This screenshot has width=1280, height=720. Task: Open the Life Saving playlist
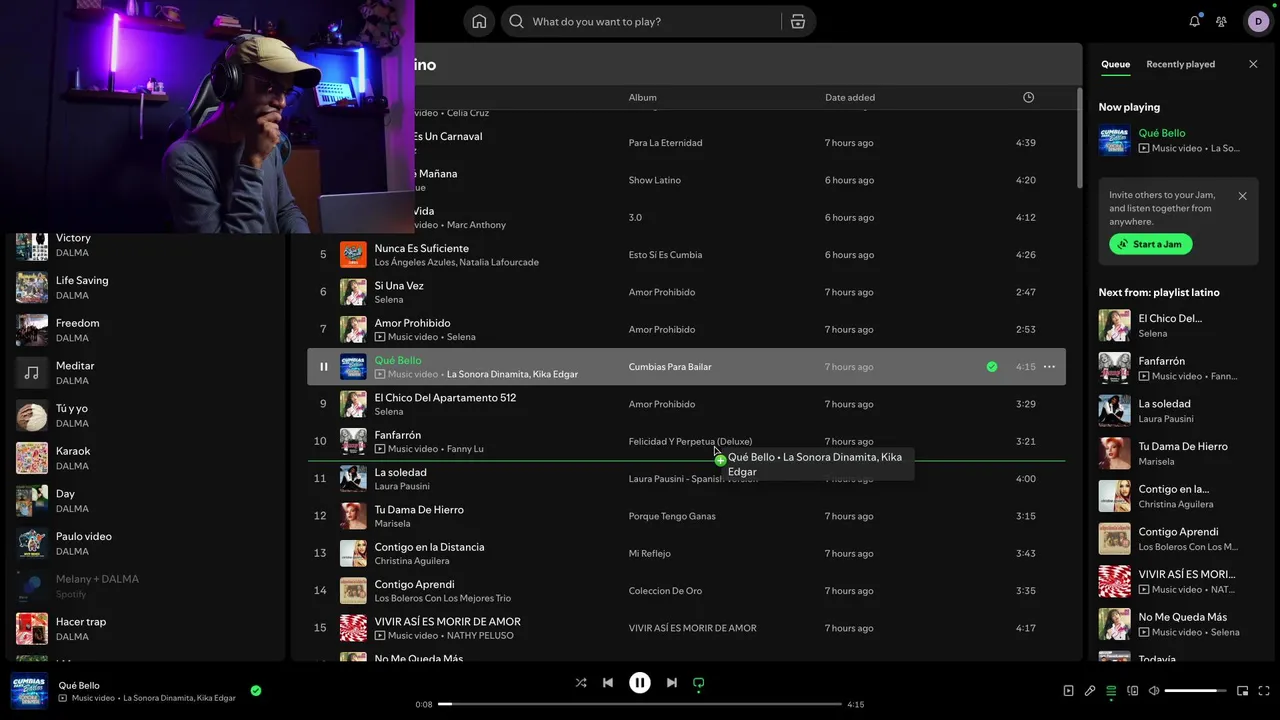click(x=145, y=288)
